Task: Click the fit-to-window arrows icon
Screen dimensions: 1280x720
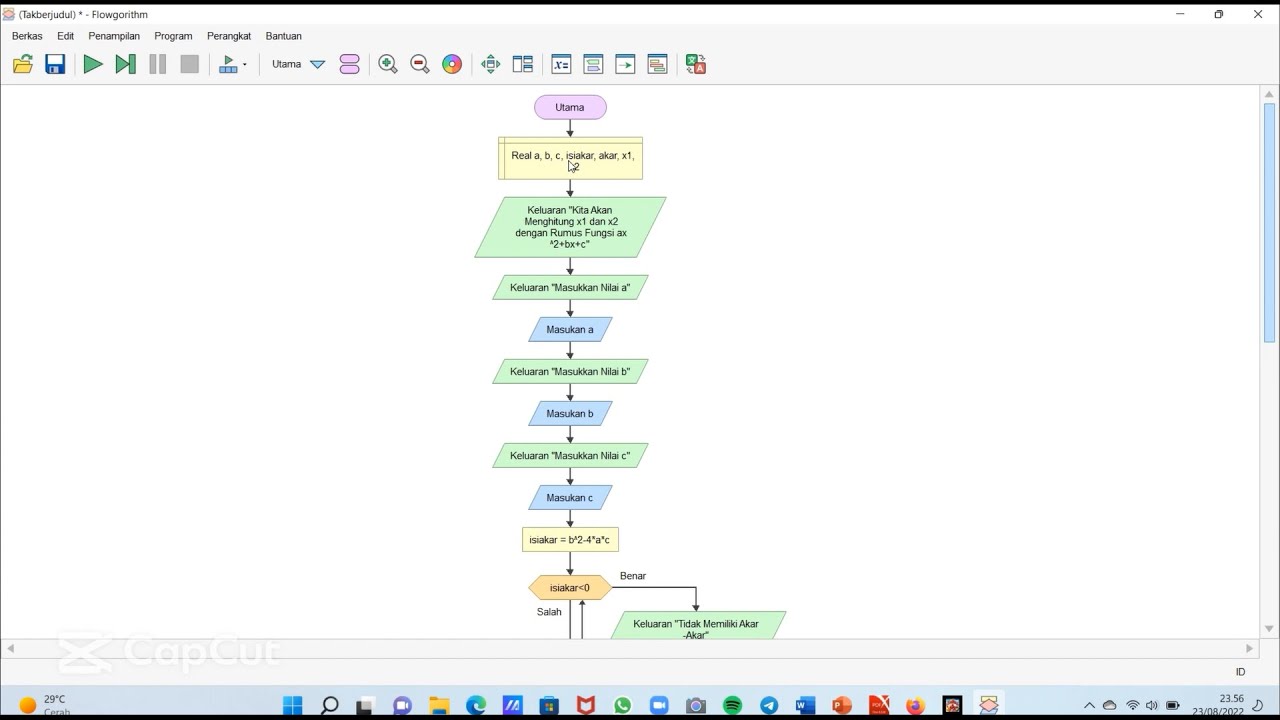Action: click(490, 64)
